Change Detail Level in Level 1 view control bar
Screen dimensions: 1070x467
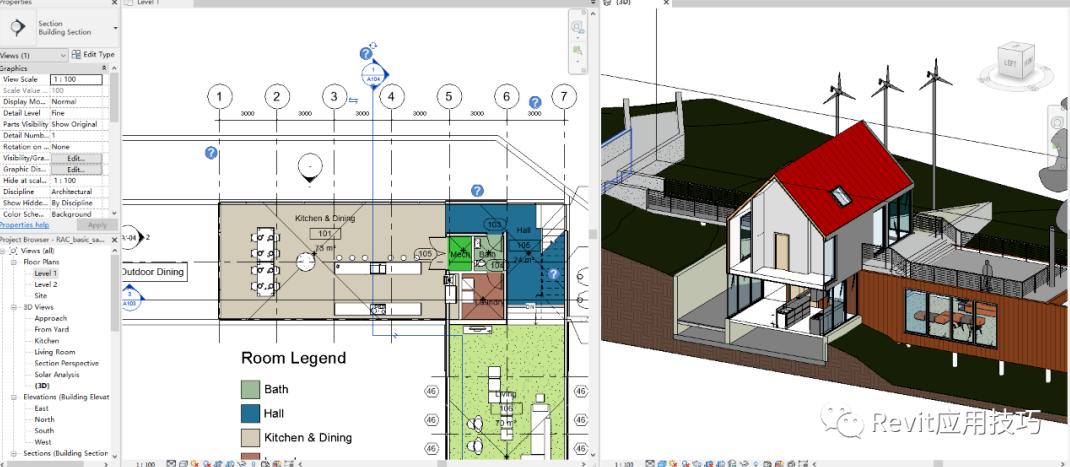171,464
